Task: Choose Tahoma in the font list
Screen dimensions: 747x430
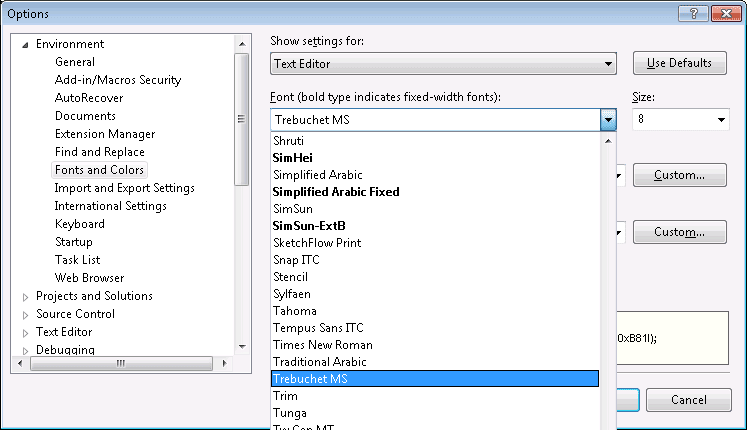Action: pos(295,311)
